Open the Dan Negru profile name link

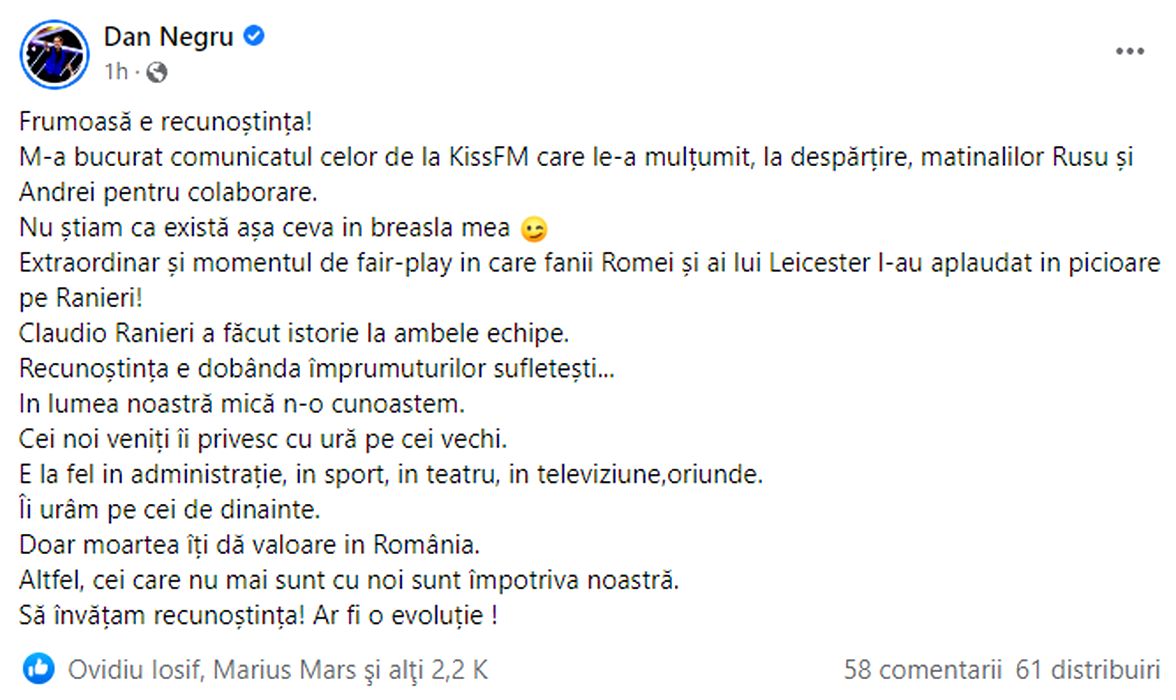(169, 37)
